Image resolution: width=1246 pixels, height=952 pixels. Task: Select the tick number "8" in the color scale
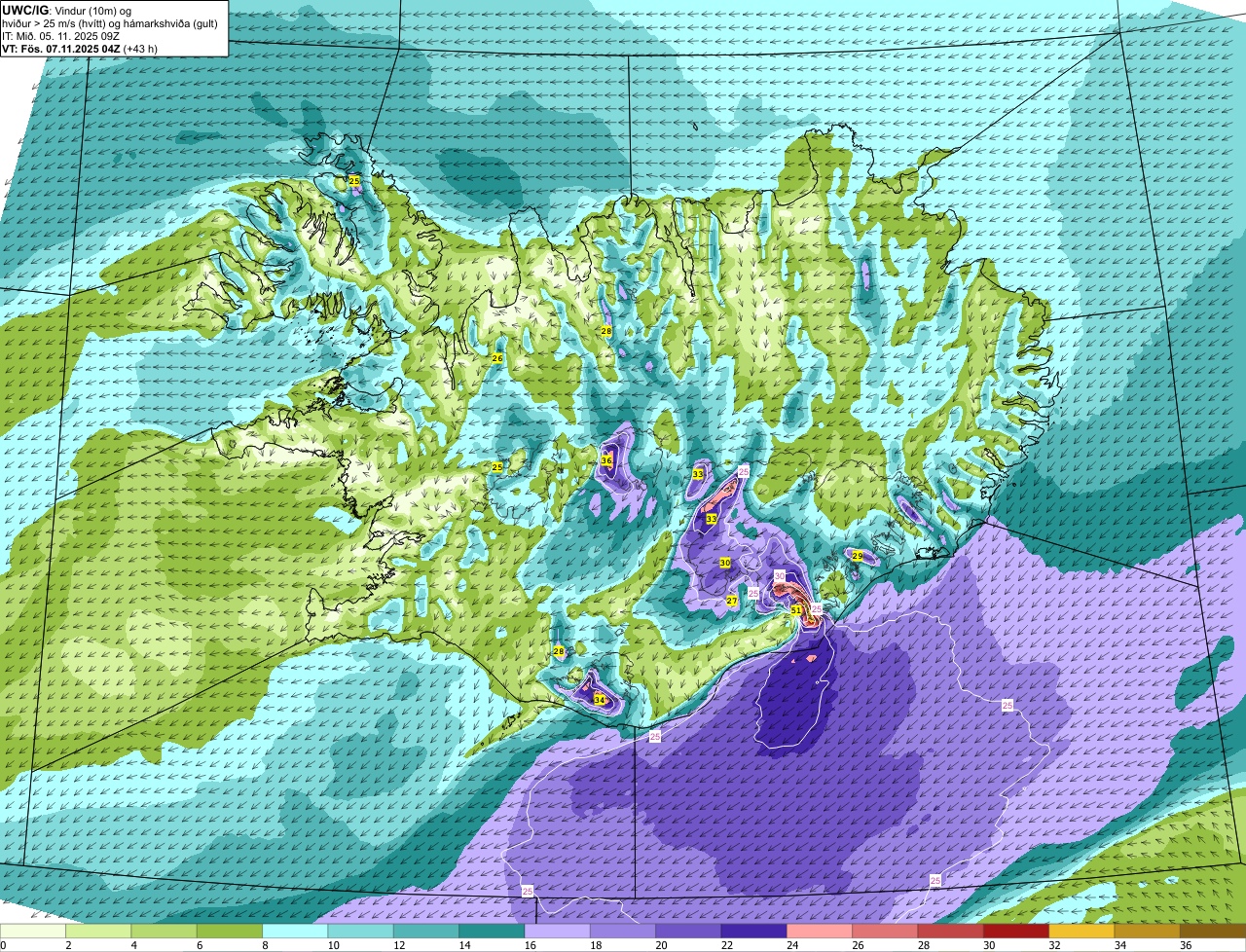265,945
